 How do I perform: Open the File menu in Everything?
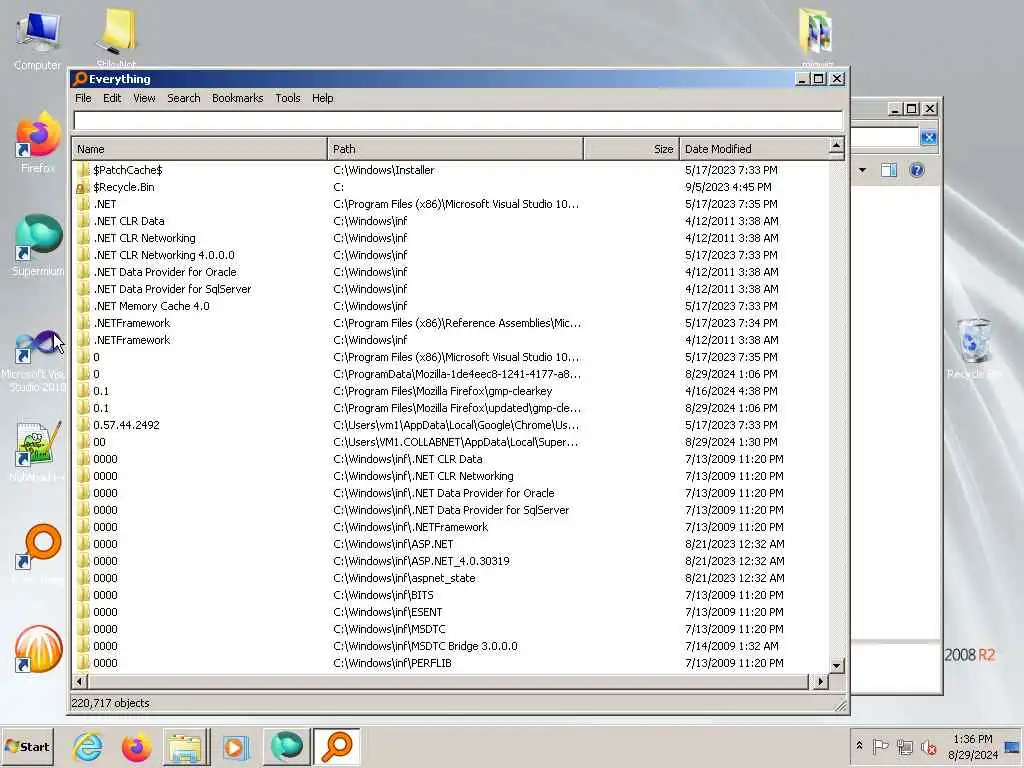click(x=83, y=98)
